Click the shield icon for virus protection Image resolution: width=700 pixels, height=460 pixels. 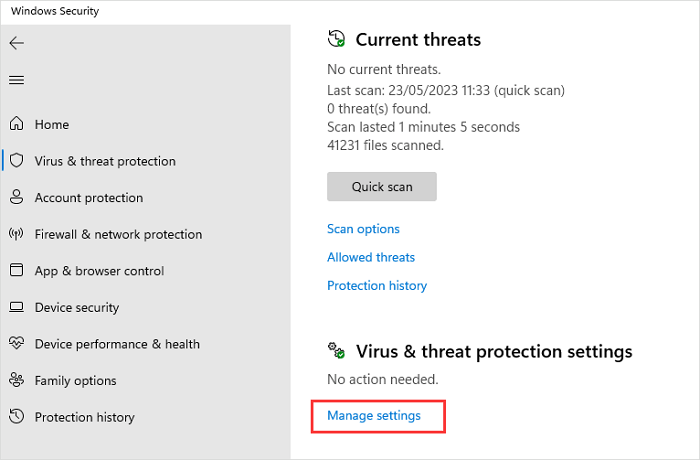pos(16,161)
